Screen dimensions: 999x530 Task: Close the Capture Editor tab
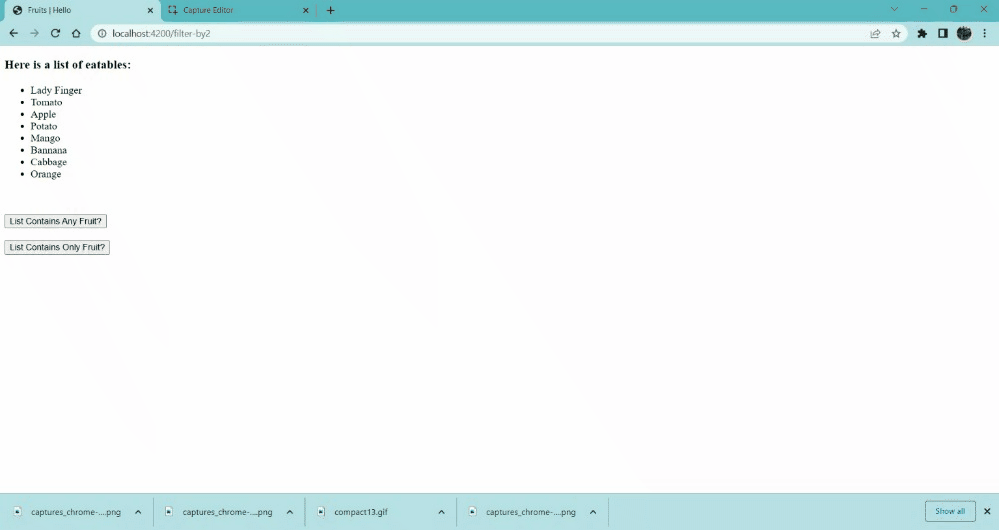point(306,10)
